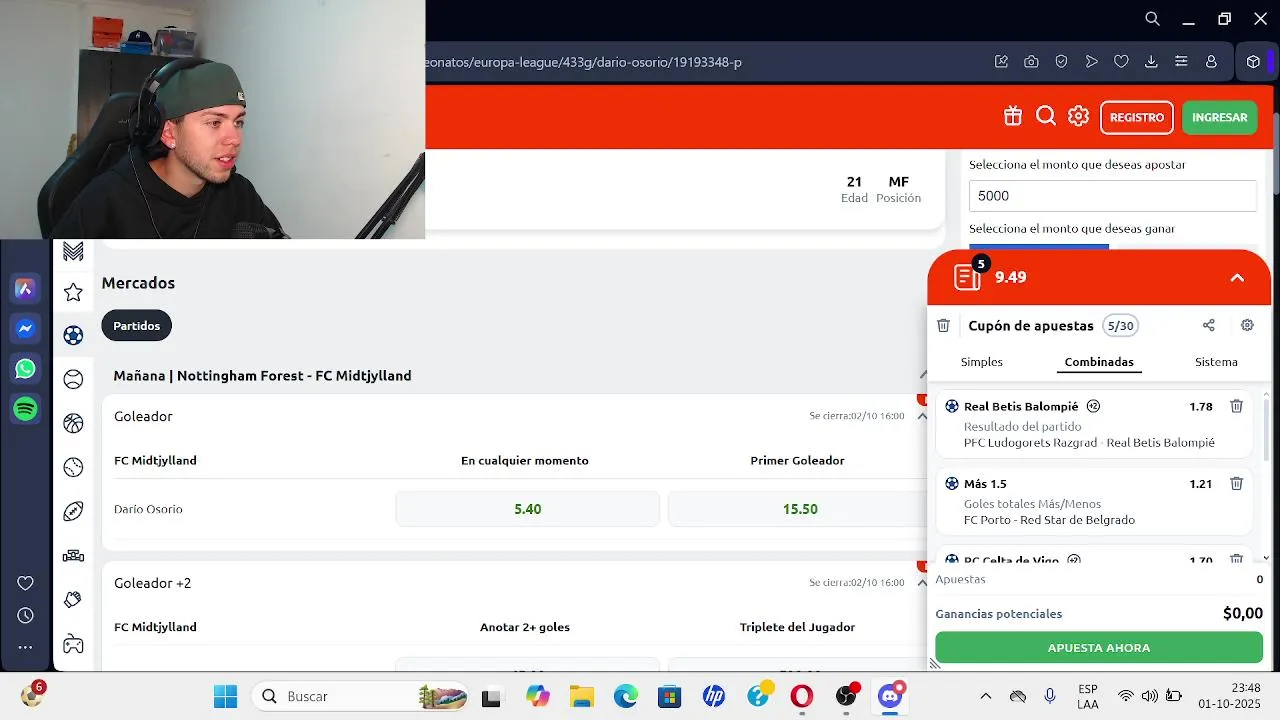
Task: Open tab search magnifier in title bar
Action: tap(1152, 18)
